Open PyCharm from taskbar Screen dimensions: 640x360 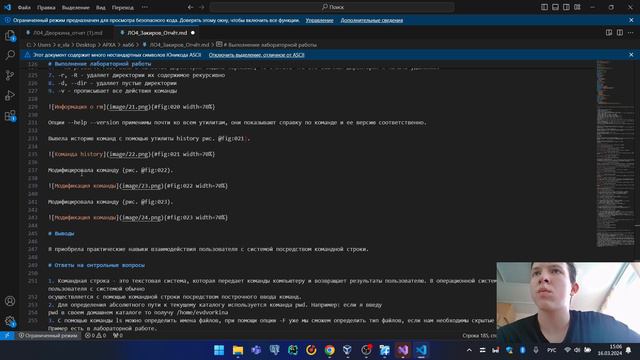tap(293, 350)
